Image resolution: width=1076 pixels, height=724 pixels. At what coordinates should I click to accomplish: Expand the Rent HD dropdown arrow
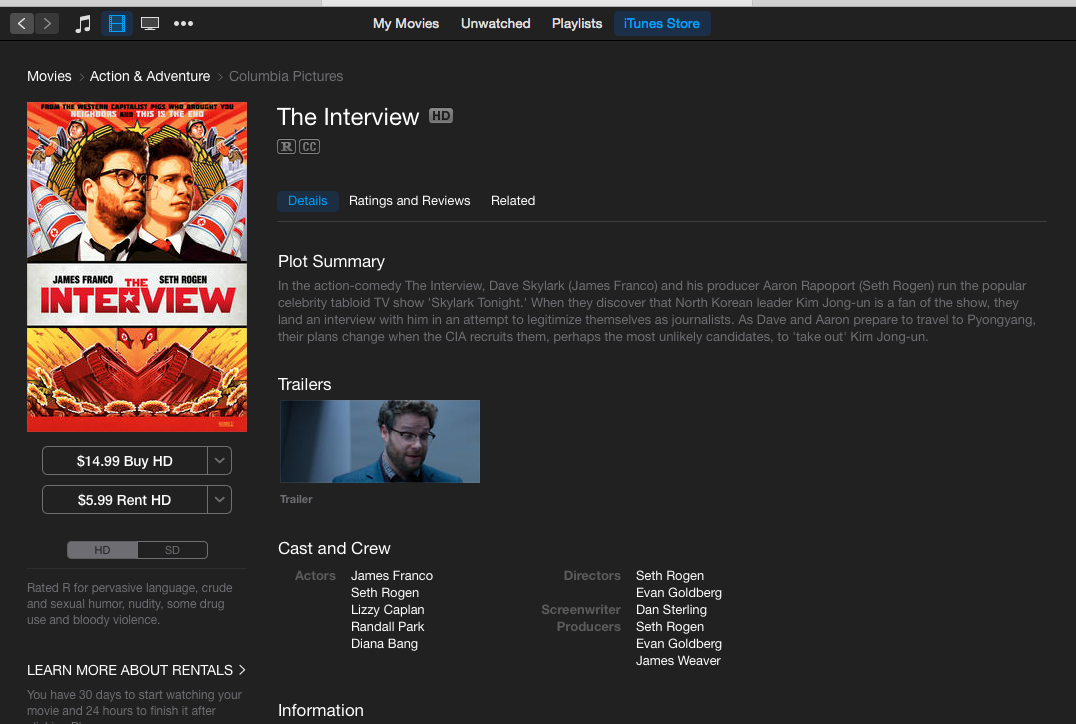[220, 500]
